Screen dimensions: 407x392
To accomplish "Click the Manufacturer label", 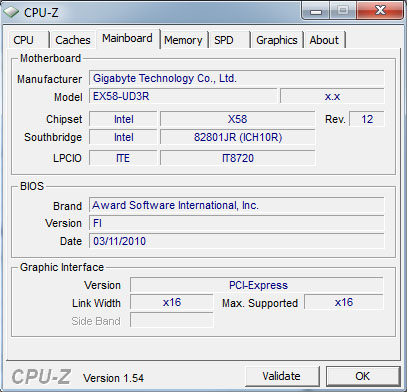I will (49, 79).
